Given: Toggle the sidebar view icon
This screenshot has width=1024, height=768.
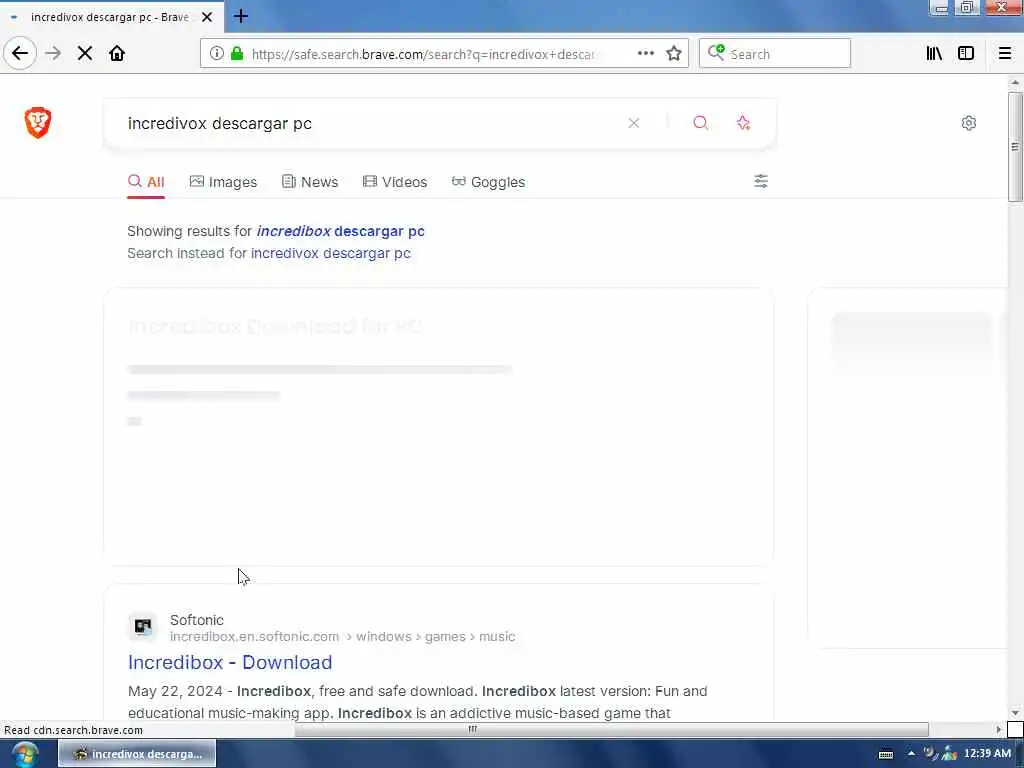Looking at the screenshot, I should click(965, 54).
